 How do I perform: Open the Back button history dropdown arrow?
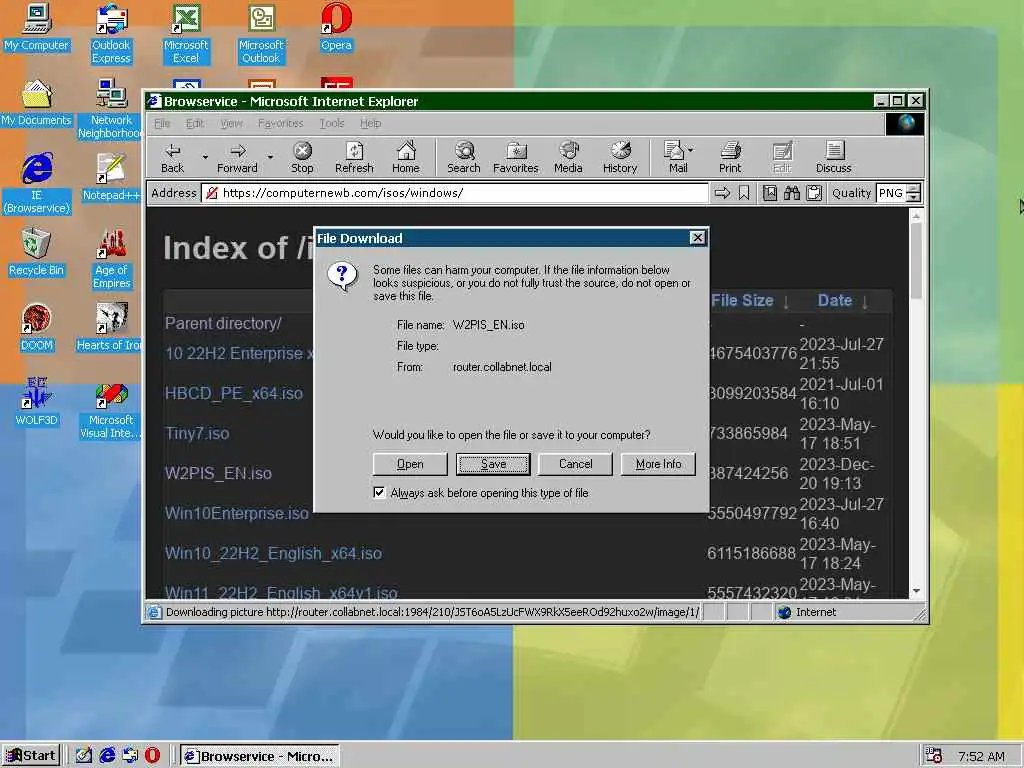click(x=205, y=157)
